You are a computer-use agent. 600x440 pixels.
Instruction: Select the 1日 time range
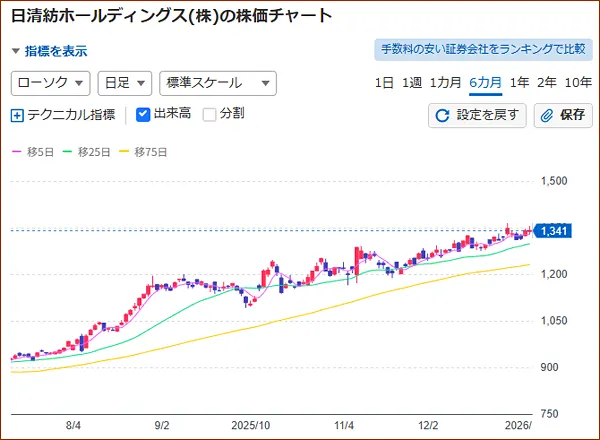(384, 83)
